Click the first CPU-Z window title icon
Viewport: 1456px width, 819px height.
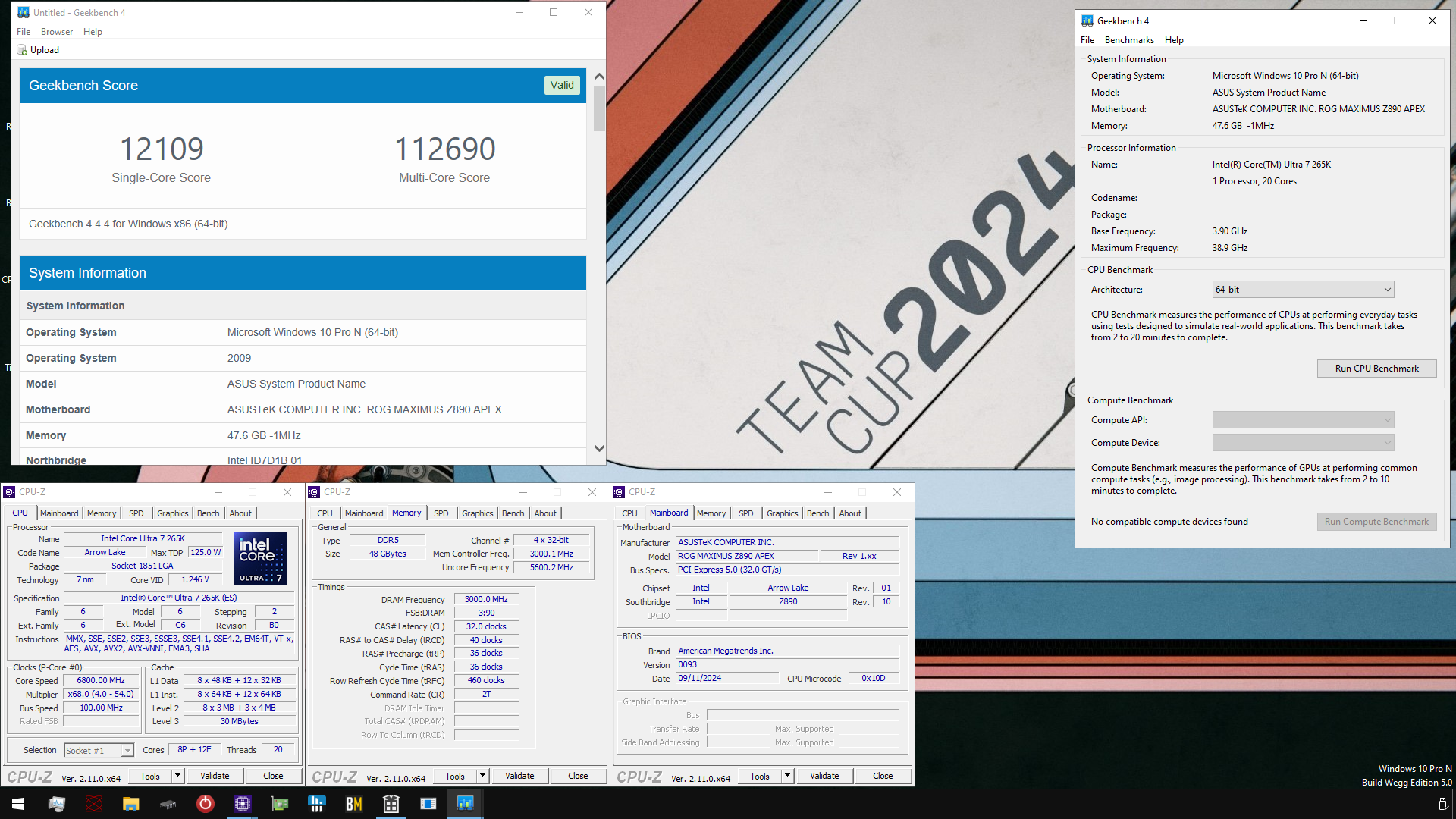point(10,492)
